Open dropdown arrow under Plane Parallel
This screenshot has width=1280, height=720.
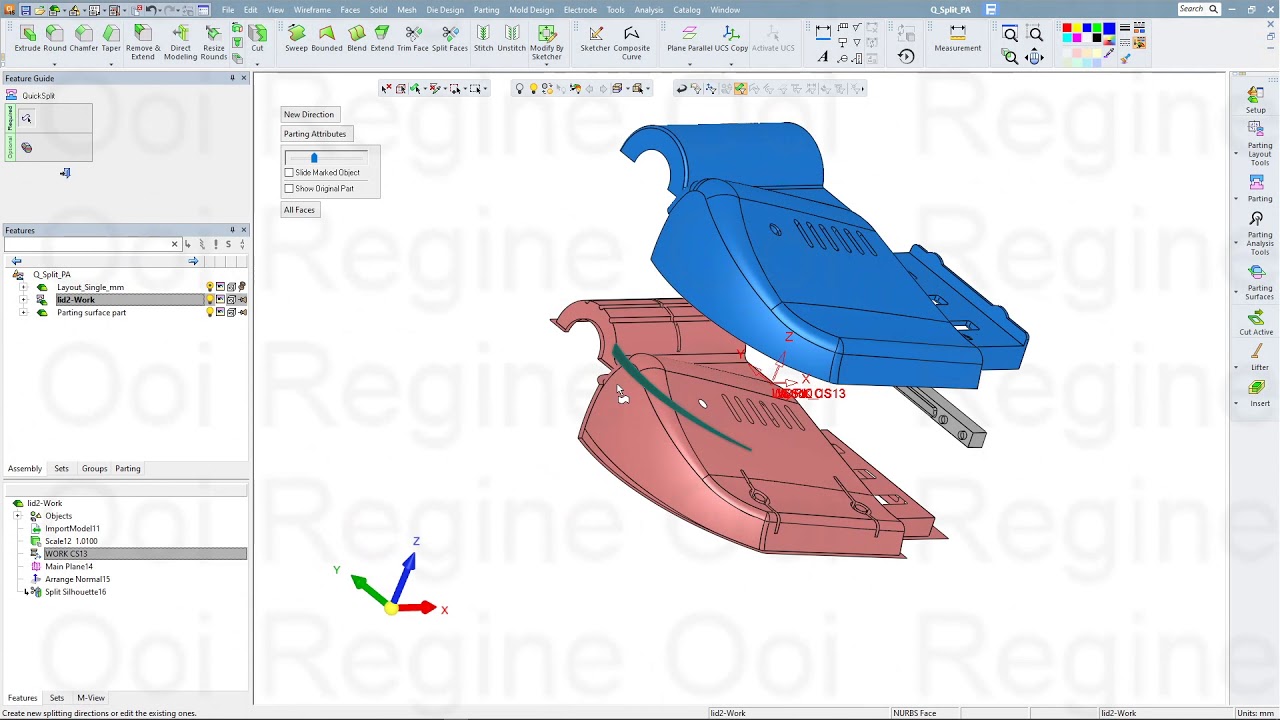tap(689, 65)
